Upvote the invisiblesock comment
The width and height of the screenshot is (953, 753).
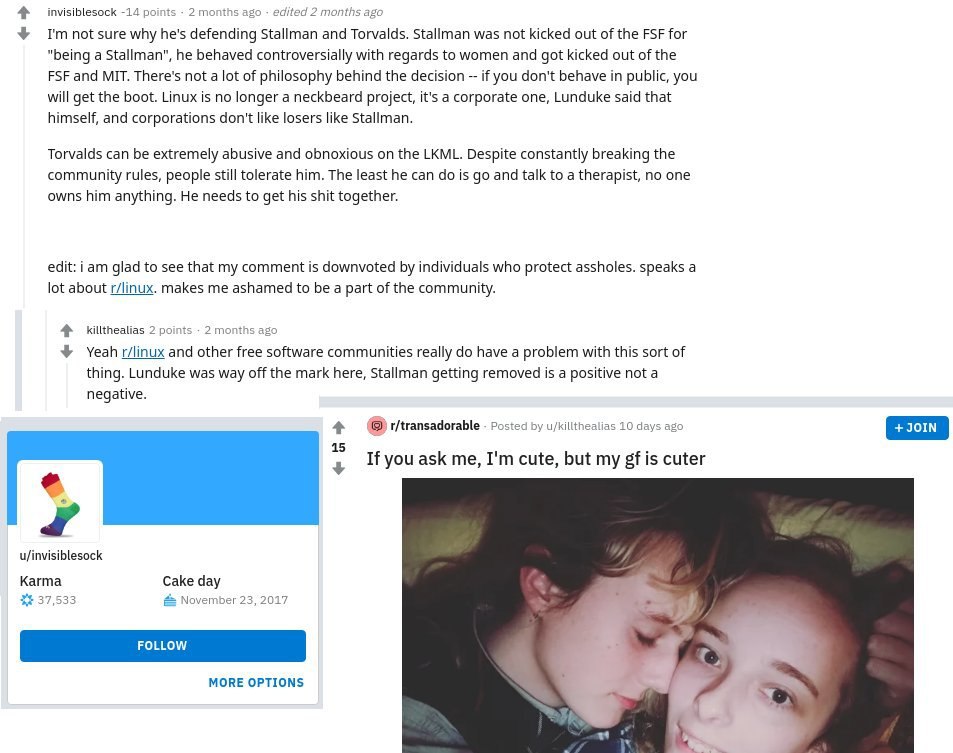(24, 12)
